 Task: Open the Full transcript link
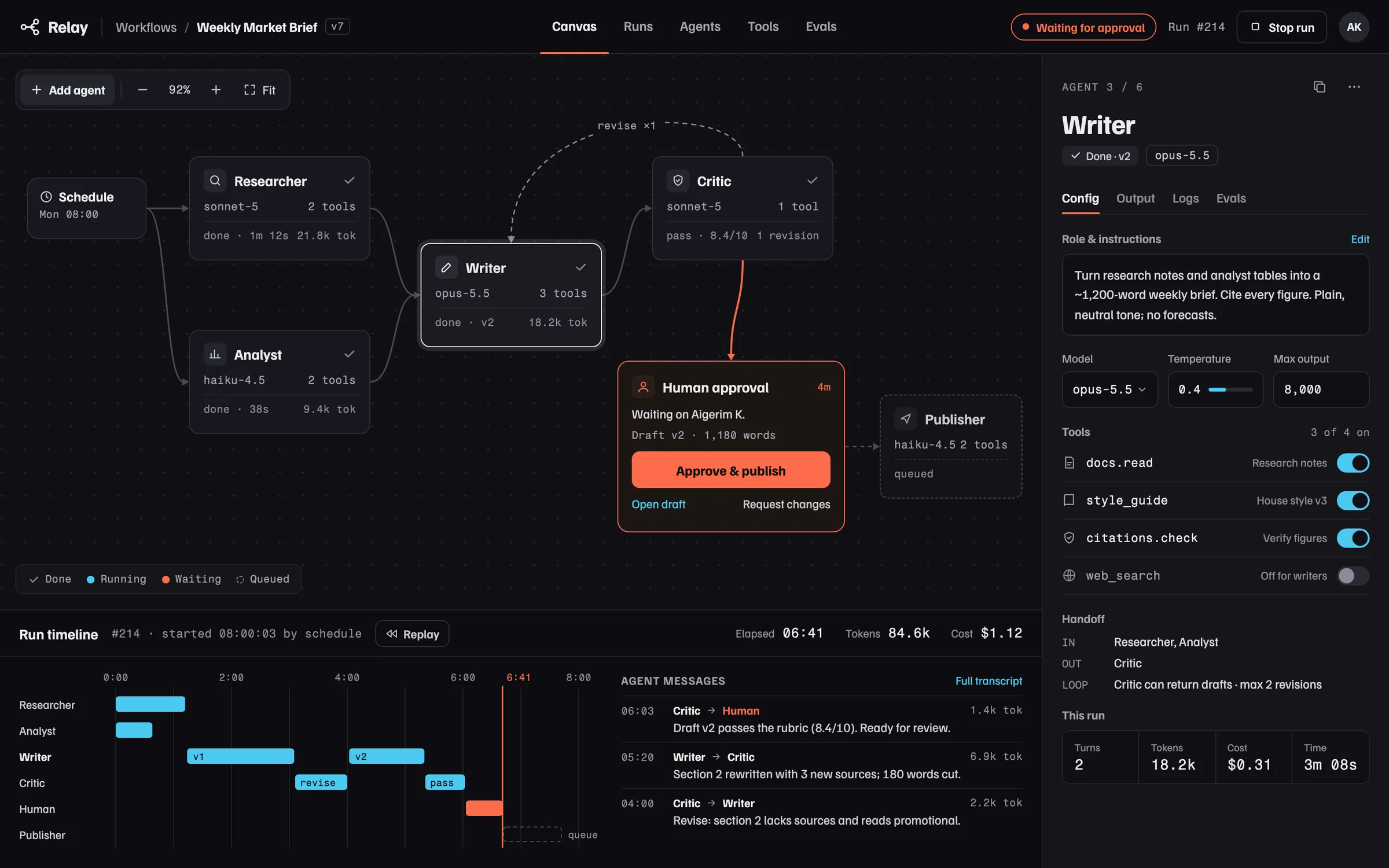point(989,681)
